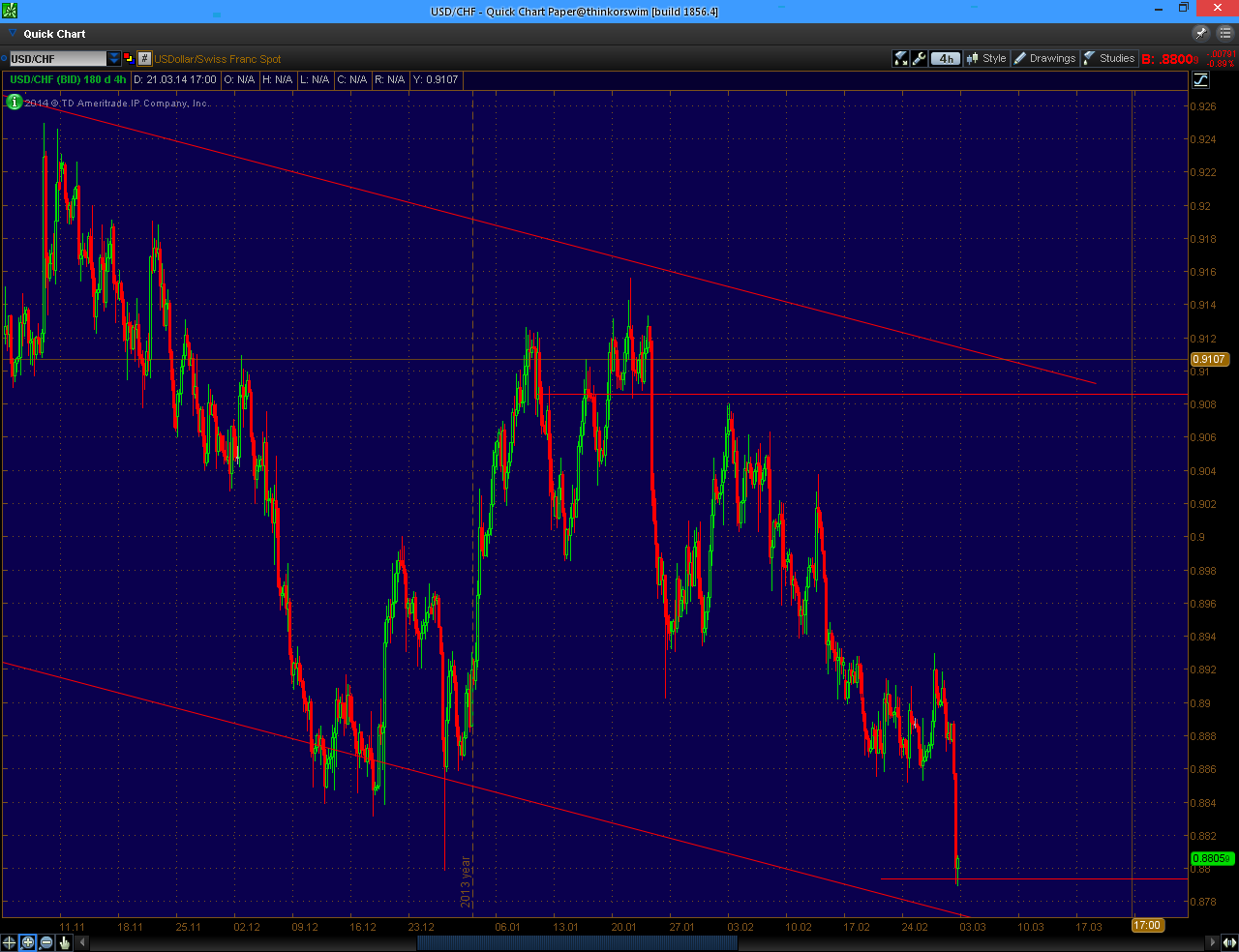Change the 4h time frame button
1239x952 pixels.
946,58
